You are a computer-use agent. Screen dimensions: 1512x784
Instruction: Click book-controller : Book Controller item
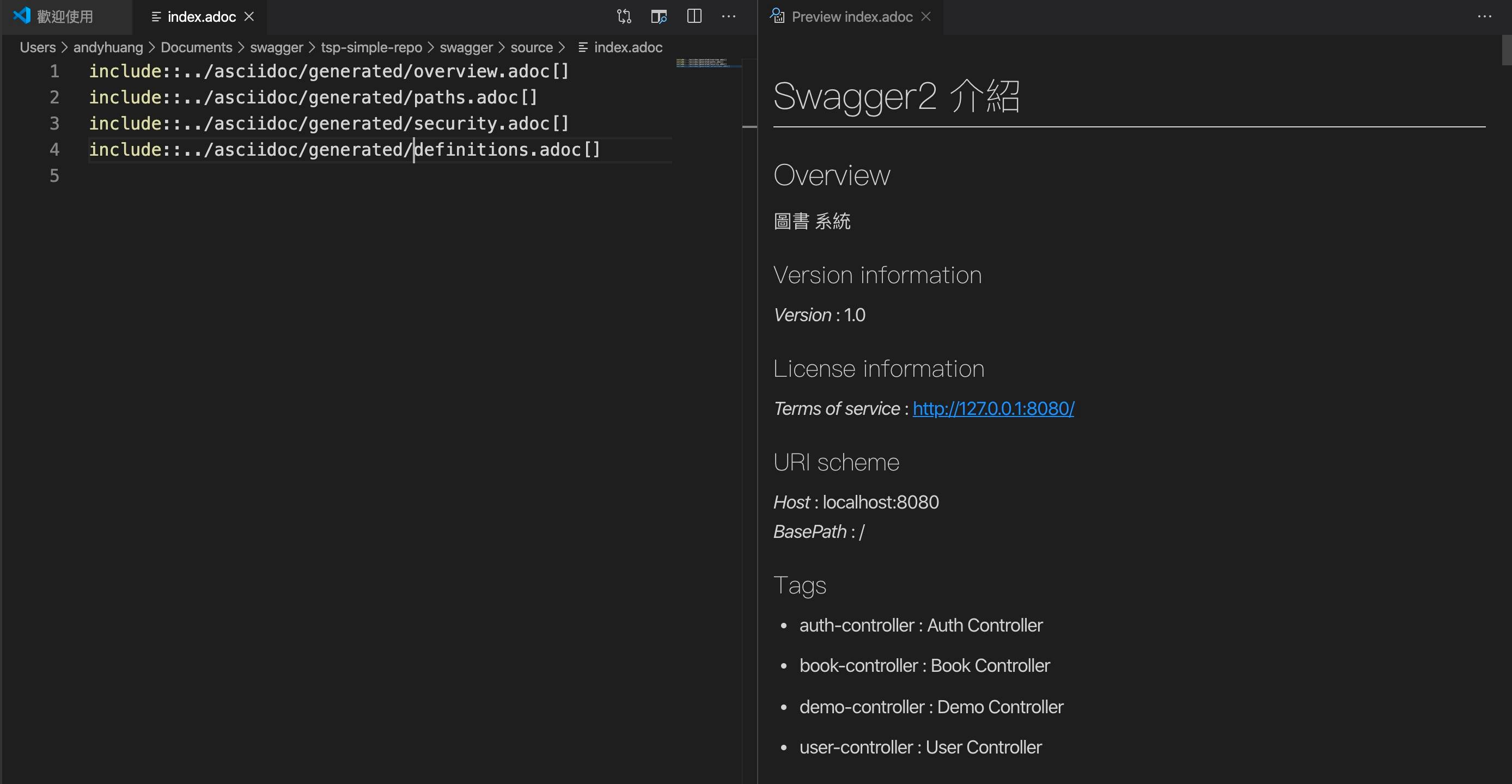924,666
